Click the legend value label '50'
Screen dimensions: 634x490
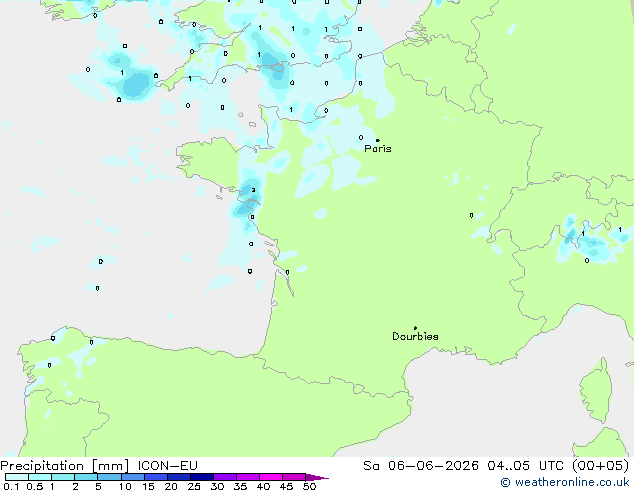click(x=309, y=486)
